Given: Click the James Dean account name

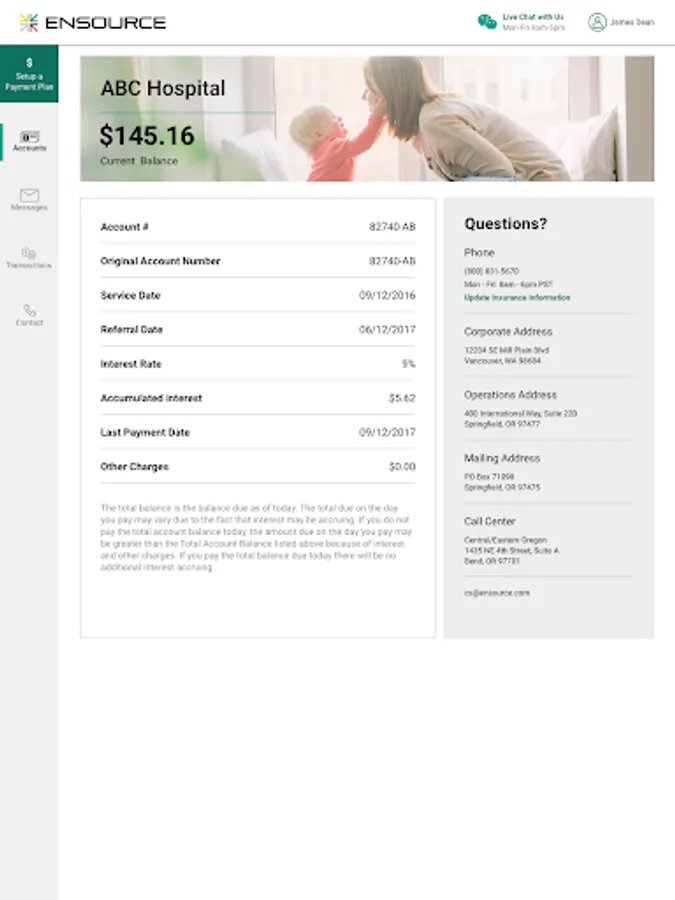Looking at the screenshot, I should [x=632, y=22].
